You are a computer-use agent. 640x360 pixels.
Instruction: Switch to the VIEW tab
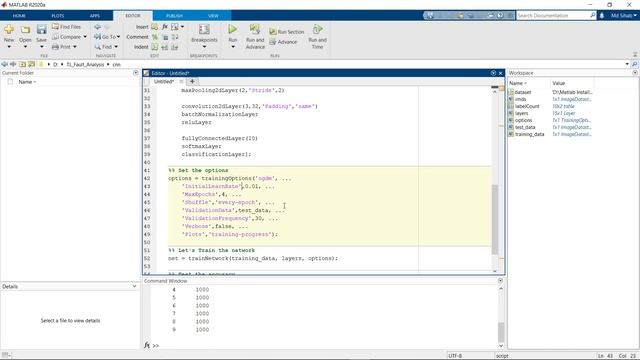pyautogui.click(x=213, y=16)
